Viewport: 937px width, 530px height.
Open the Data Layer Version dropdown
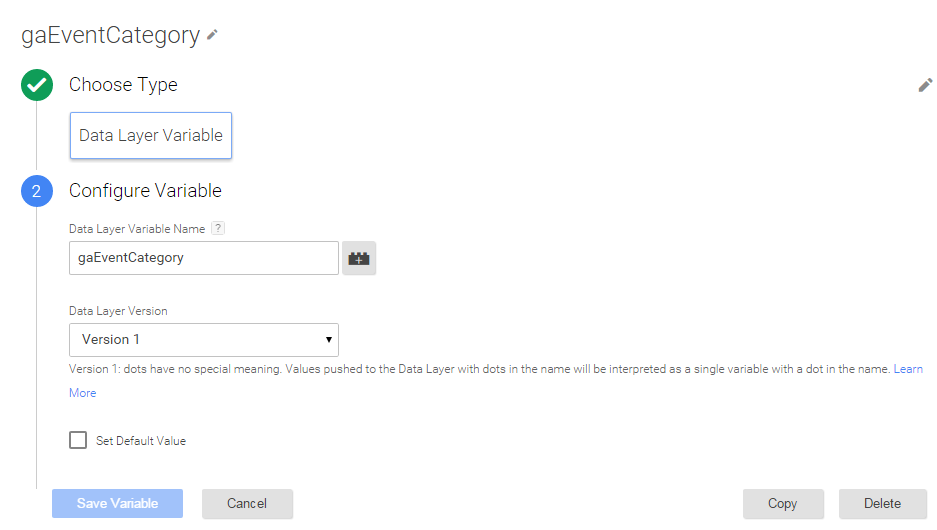(204, 339)
